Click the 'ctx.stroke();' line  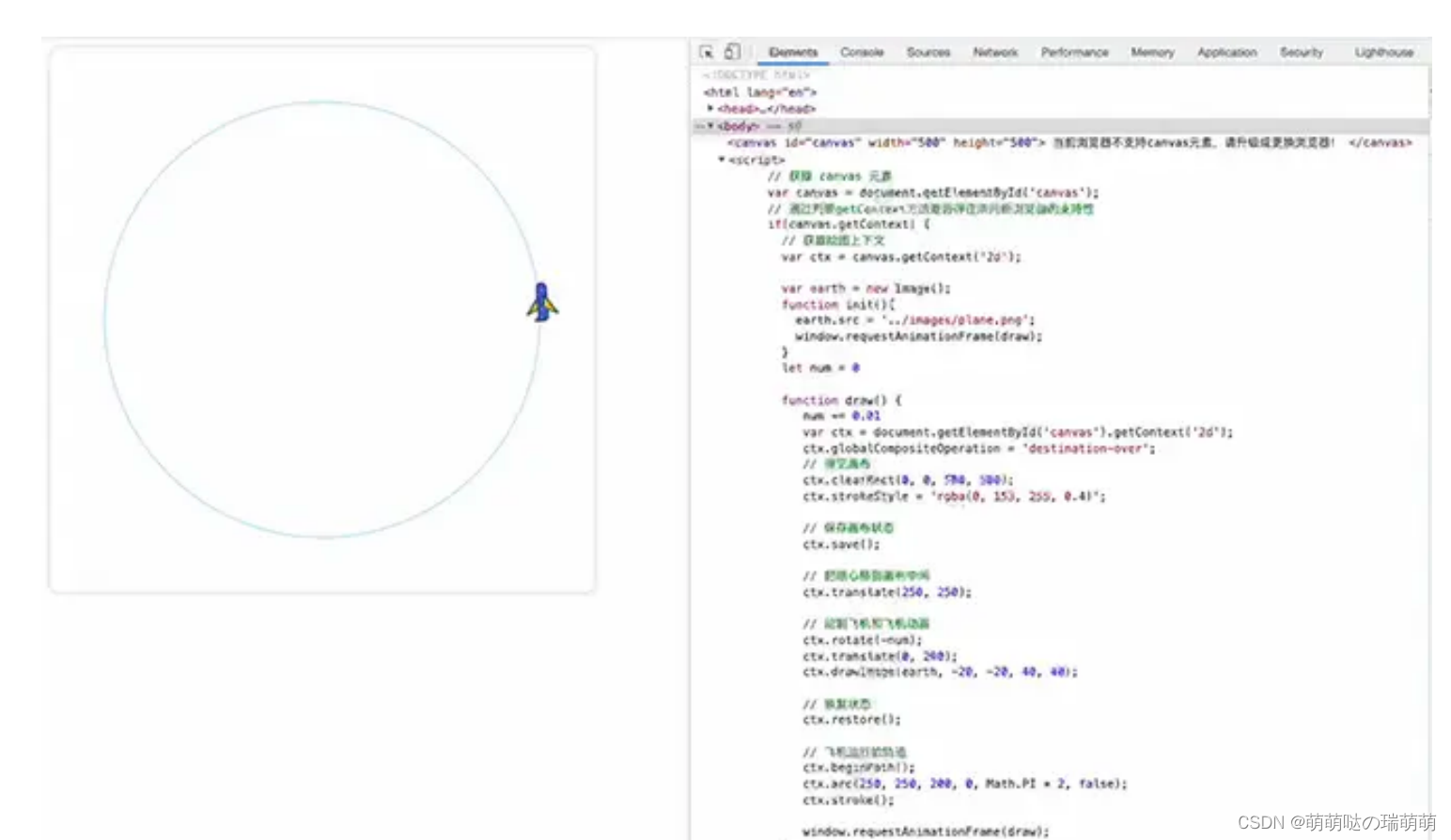pyautogui.click(x=849, y=801)
